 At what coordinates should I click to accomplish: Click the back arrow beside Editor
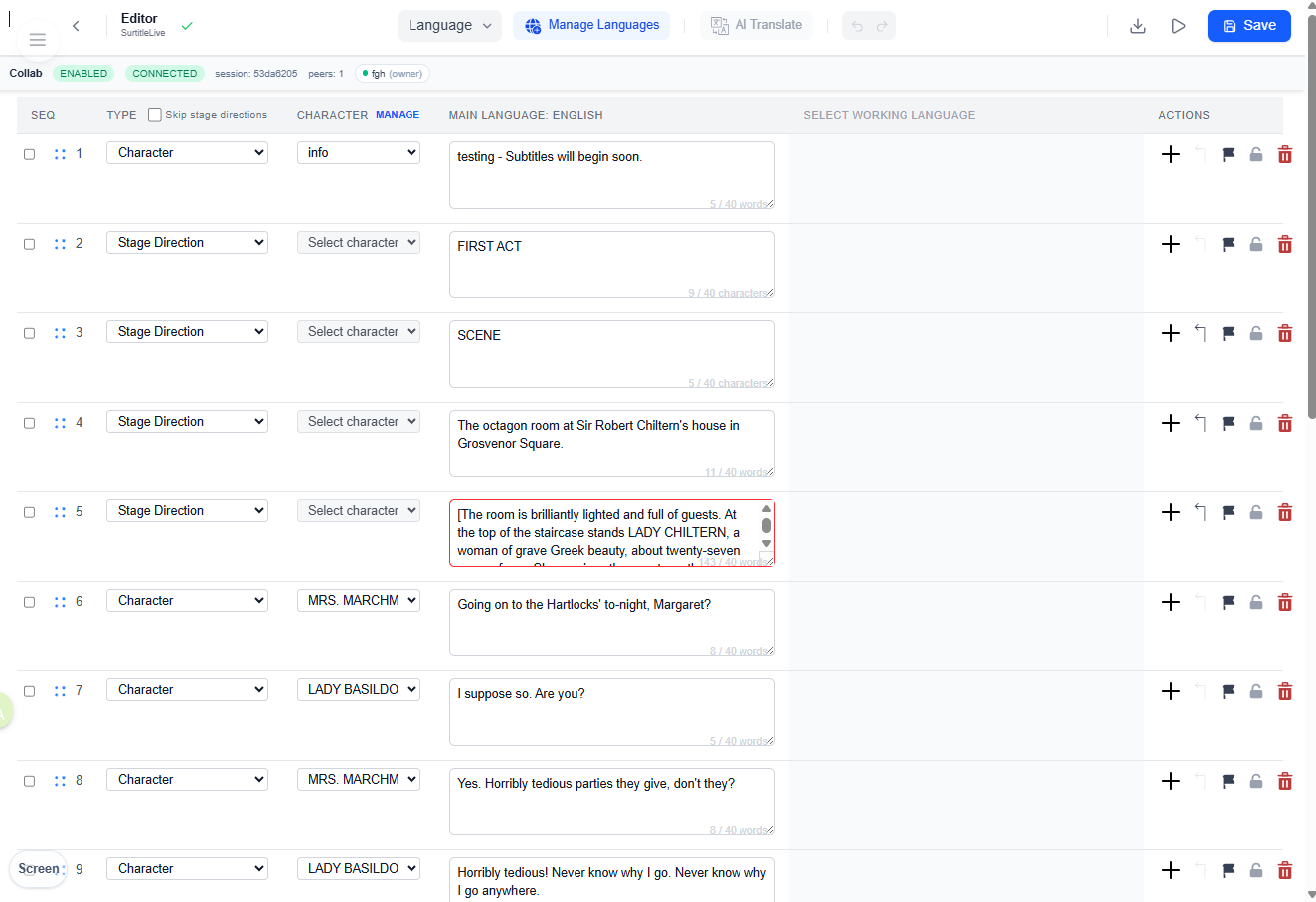point(76,26)
